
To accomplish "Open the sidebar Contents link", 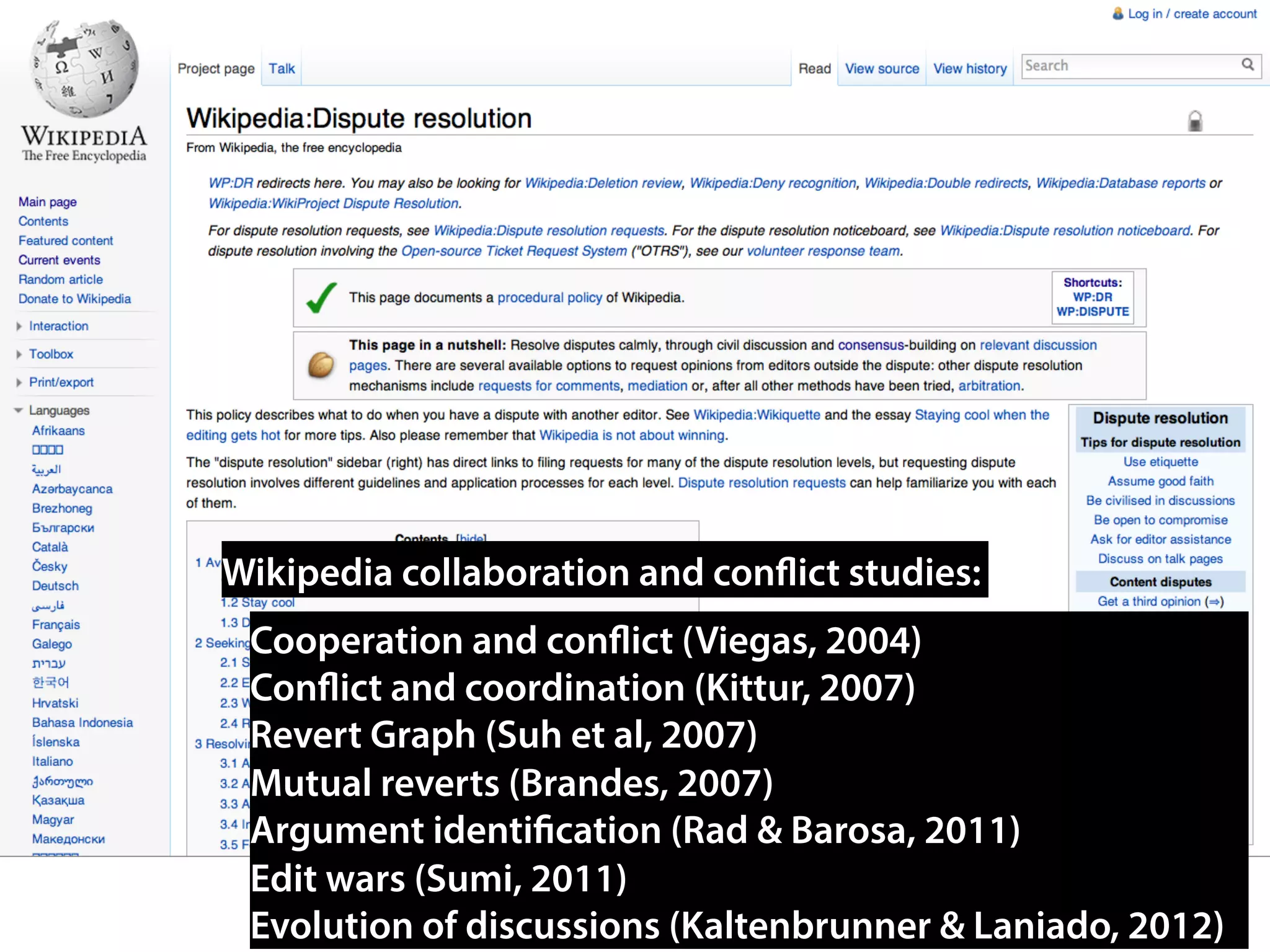I will (x=43, y=221).
